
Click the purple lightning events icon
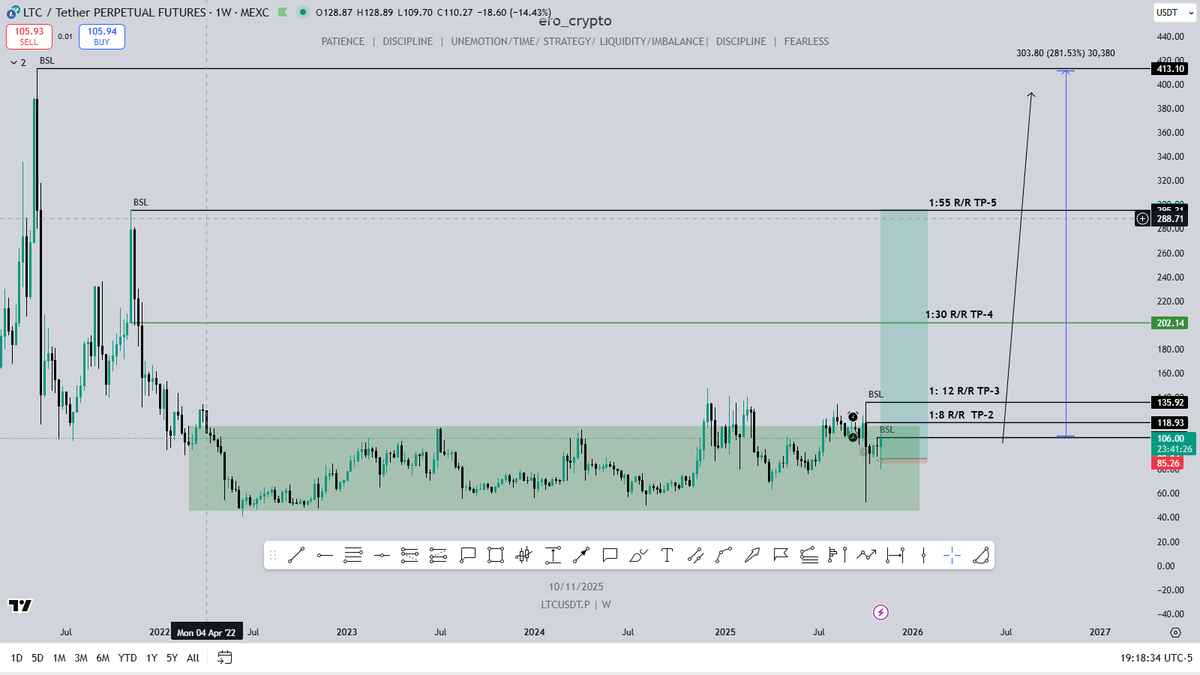pyautogui.click(x=881, y=611)
